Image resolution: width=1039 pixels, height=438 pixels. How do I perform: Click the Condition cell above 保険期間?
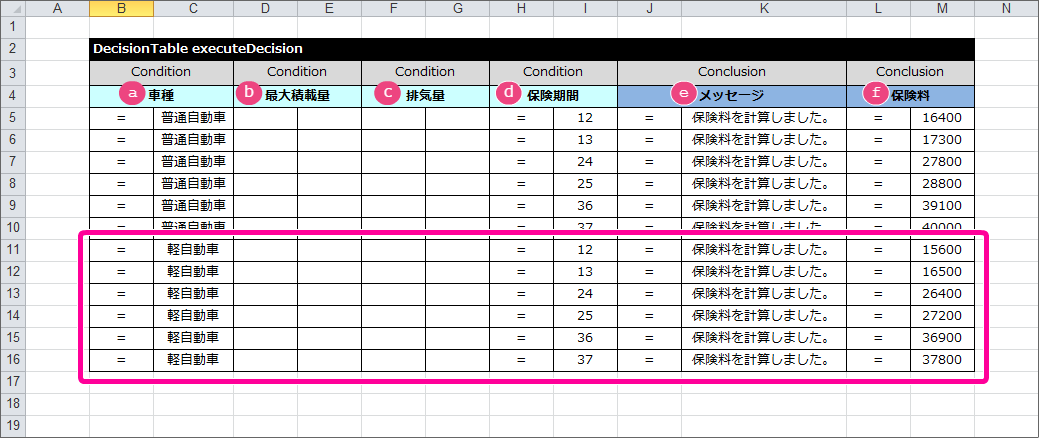point(553,72)
